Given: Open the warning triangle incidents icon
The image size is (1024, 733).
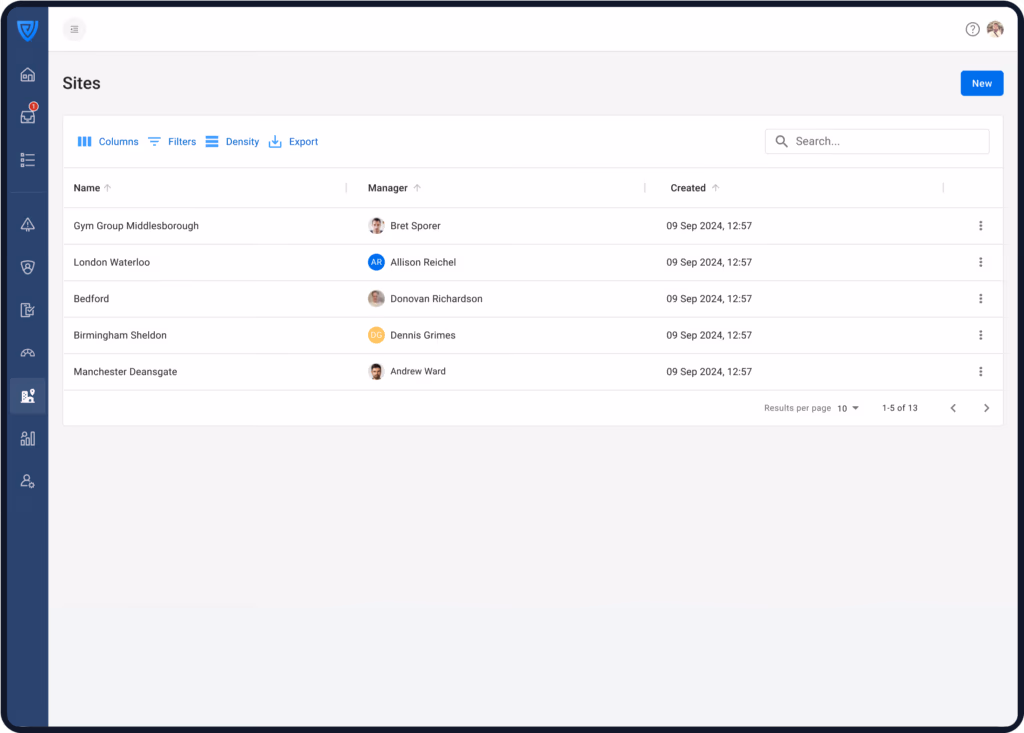Looking at the screenshot, I should pos(27,225).
